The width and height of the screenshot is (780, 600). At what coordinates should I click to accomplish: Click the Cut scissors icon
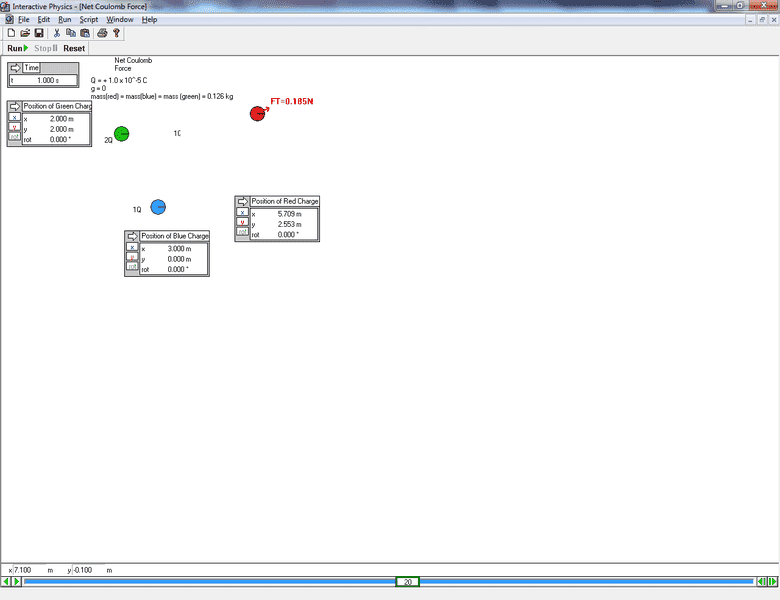(x=57, y=33)
